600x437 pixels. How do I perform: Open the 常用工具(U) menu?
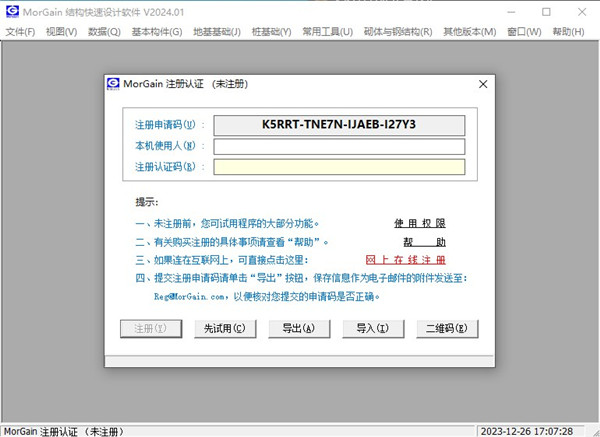(x=328, y=32)
